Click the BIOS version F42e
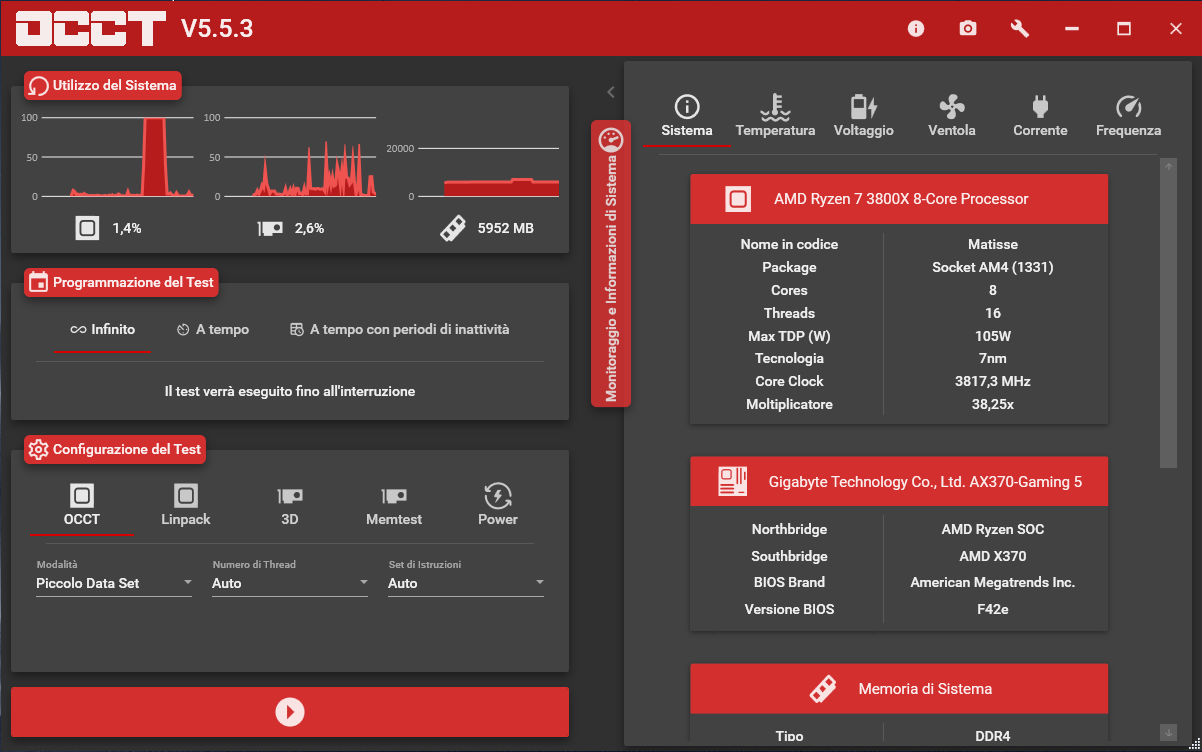Image resolution: width=1202 pixels, height=752 pixels. click(x=993, y=609)
